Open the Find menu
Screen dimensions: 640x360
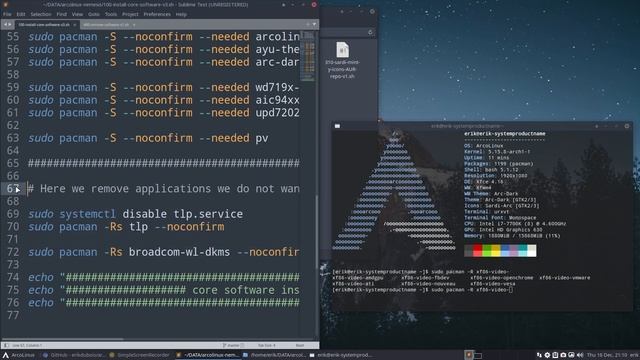pos(62,14)
